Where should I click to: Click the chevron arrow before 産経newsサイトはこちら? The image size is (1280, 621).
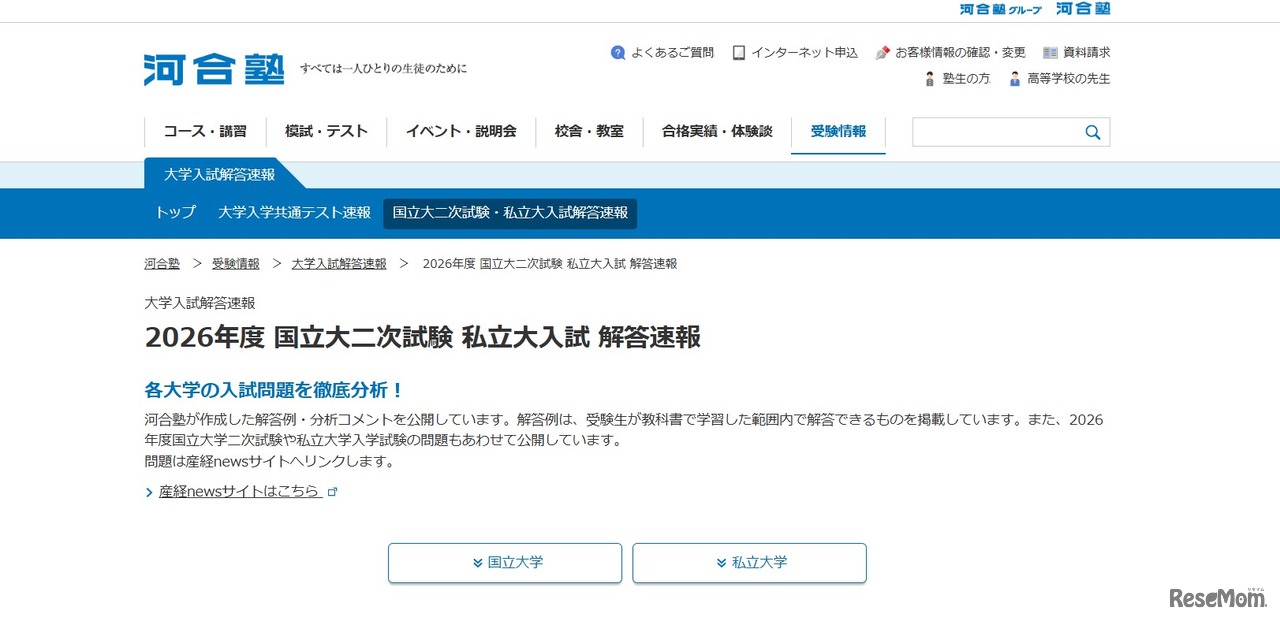click(x=147, y=491)
